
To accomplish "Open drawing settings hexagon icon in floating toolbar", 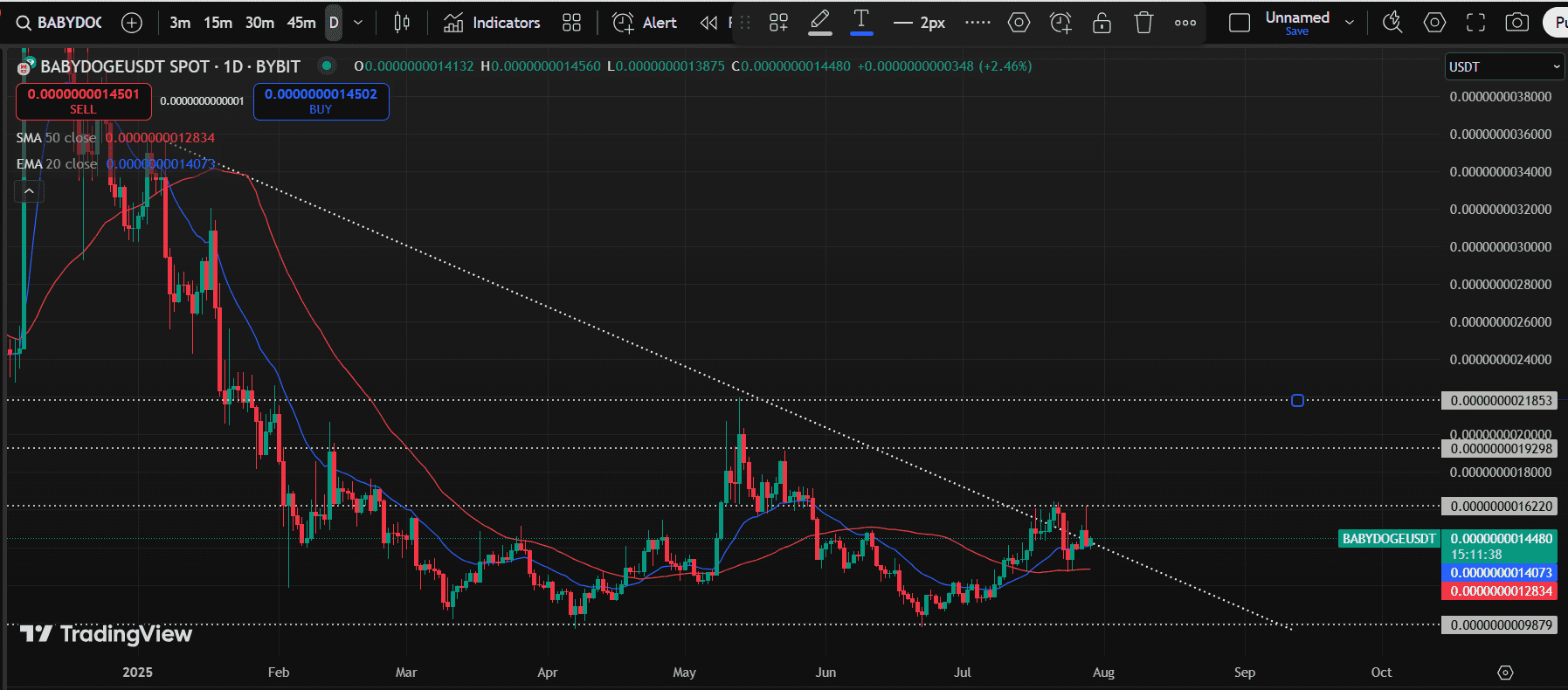I will [x=1019, y=23].
